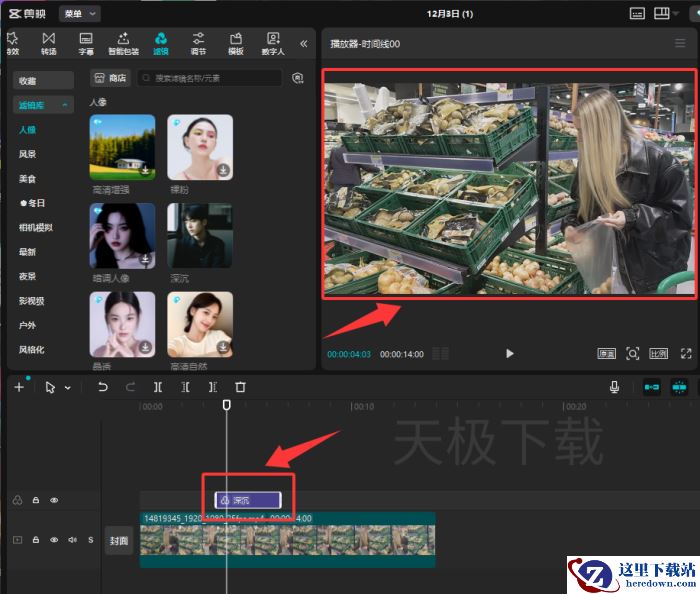The image size is (700, 594).
Task: Open the 调节 adjustment tab
Action: click(x=198, y=44)
